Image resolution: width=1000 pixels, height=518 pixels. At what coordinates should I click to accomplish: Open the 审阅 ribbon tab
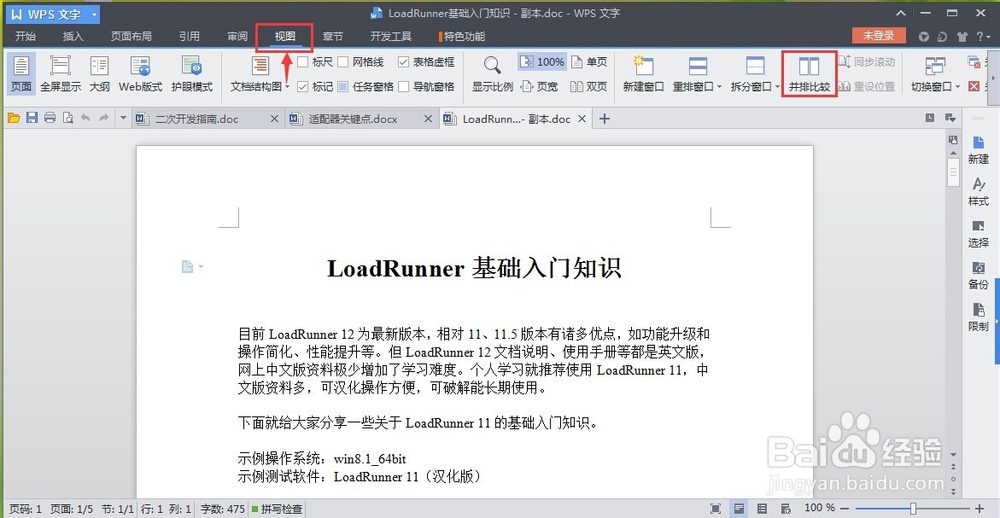237,36
